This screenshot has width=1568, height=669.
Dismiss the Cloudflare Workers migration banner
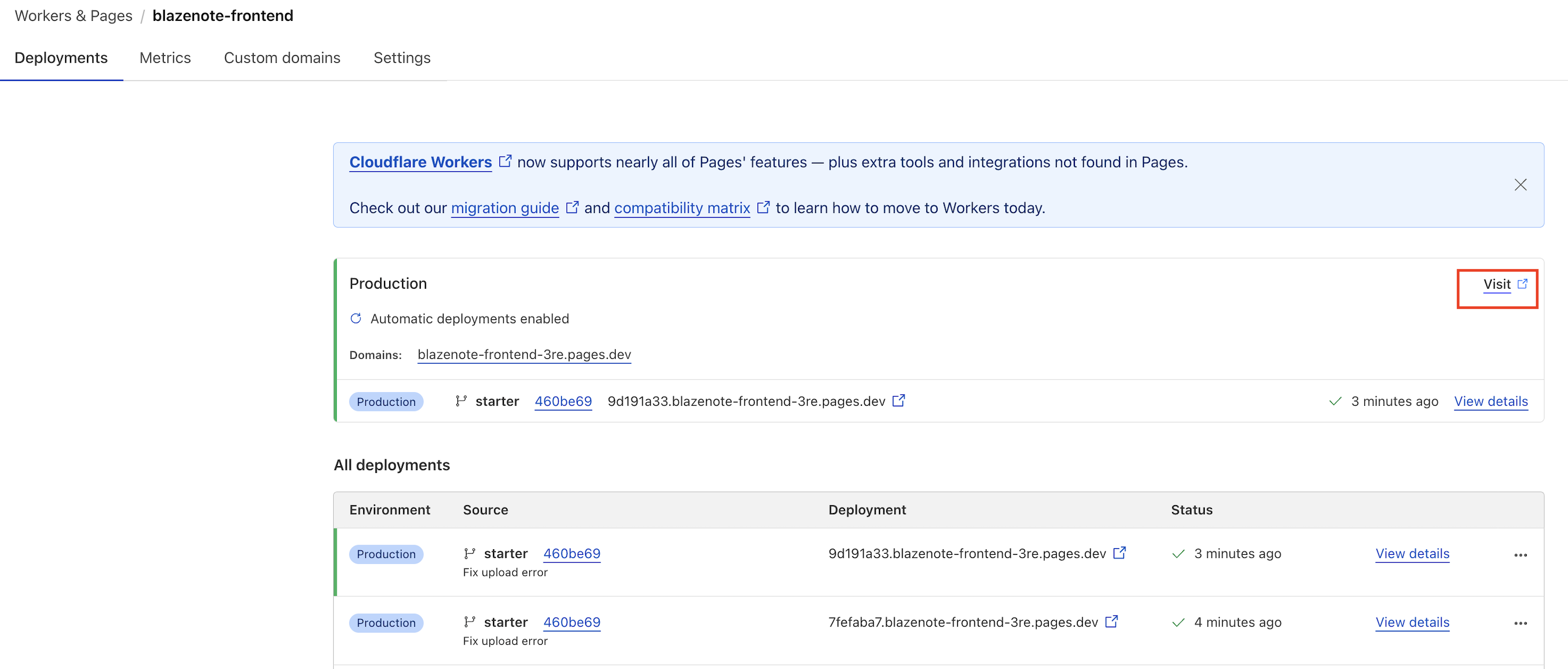click(x=1521, y=184)
